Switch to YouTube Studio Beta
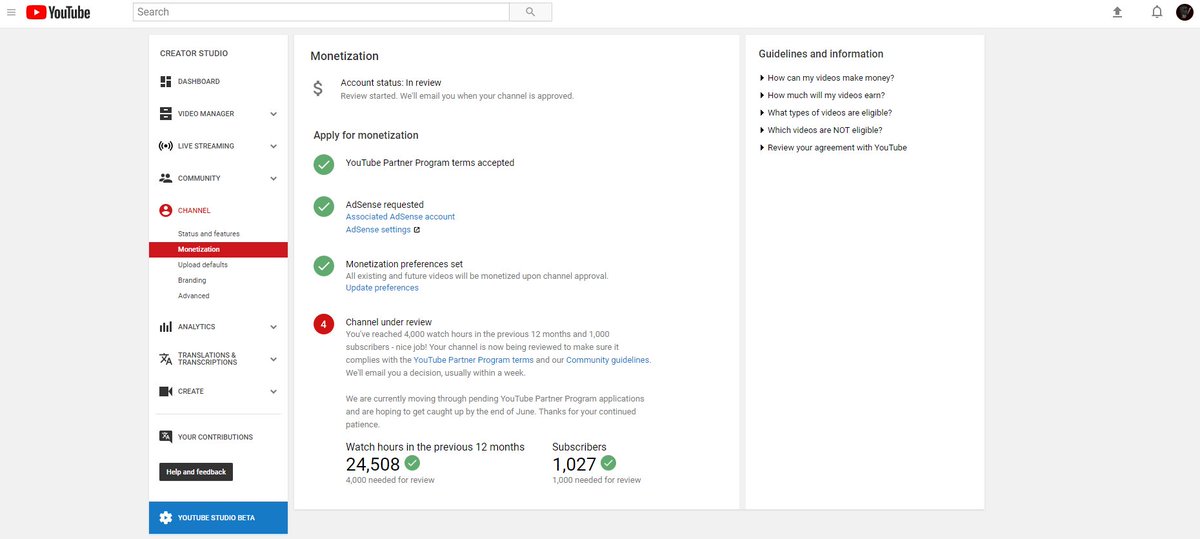The image size is (1200, 539). (218, 518)
